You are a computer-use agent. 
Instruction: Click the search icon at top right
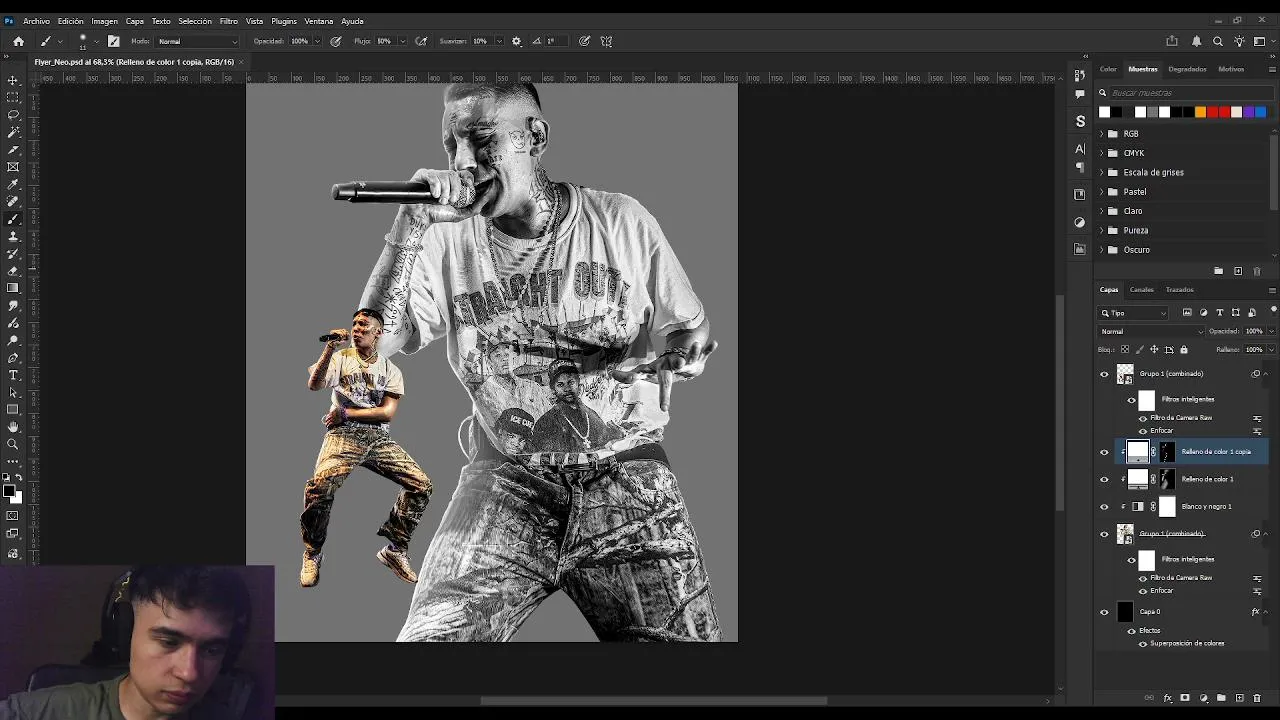[1217, 41]
